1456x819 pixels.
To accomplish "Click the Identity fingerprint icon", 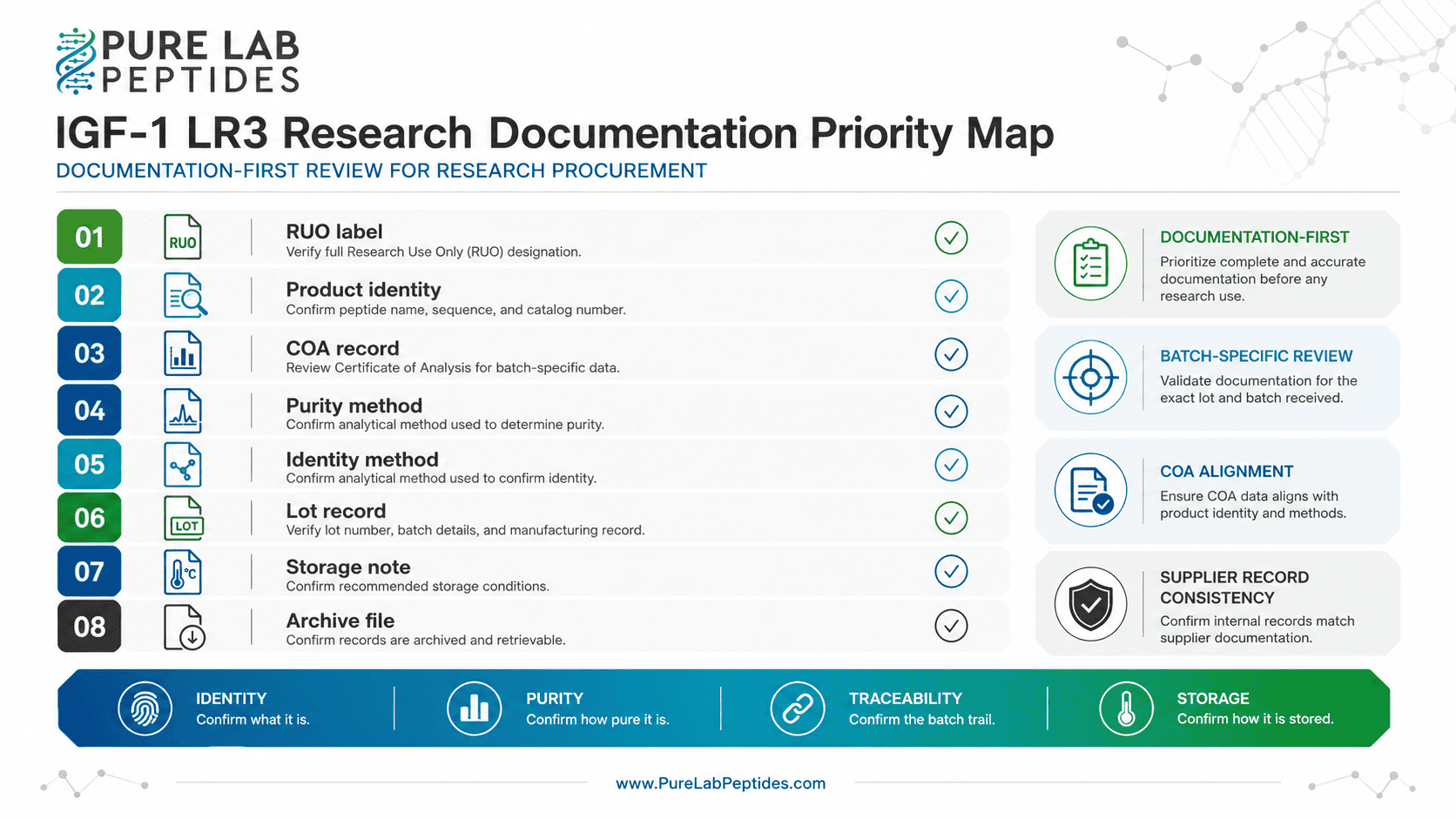I will pyautogui.click(x=145, y=708).
